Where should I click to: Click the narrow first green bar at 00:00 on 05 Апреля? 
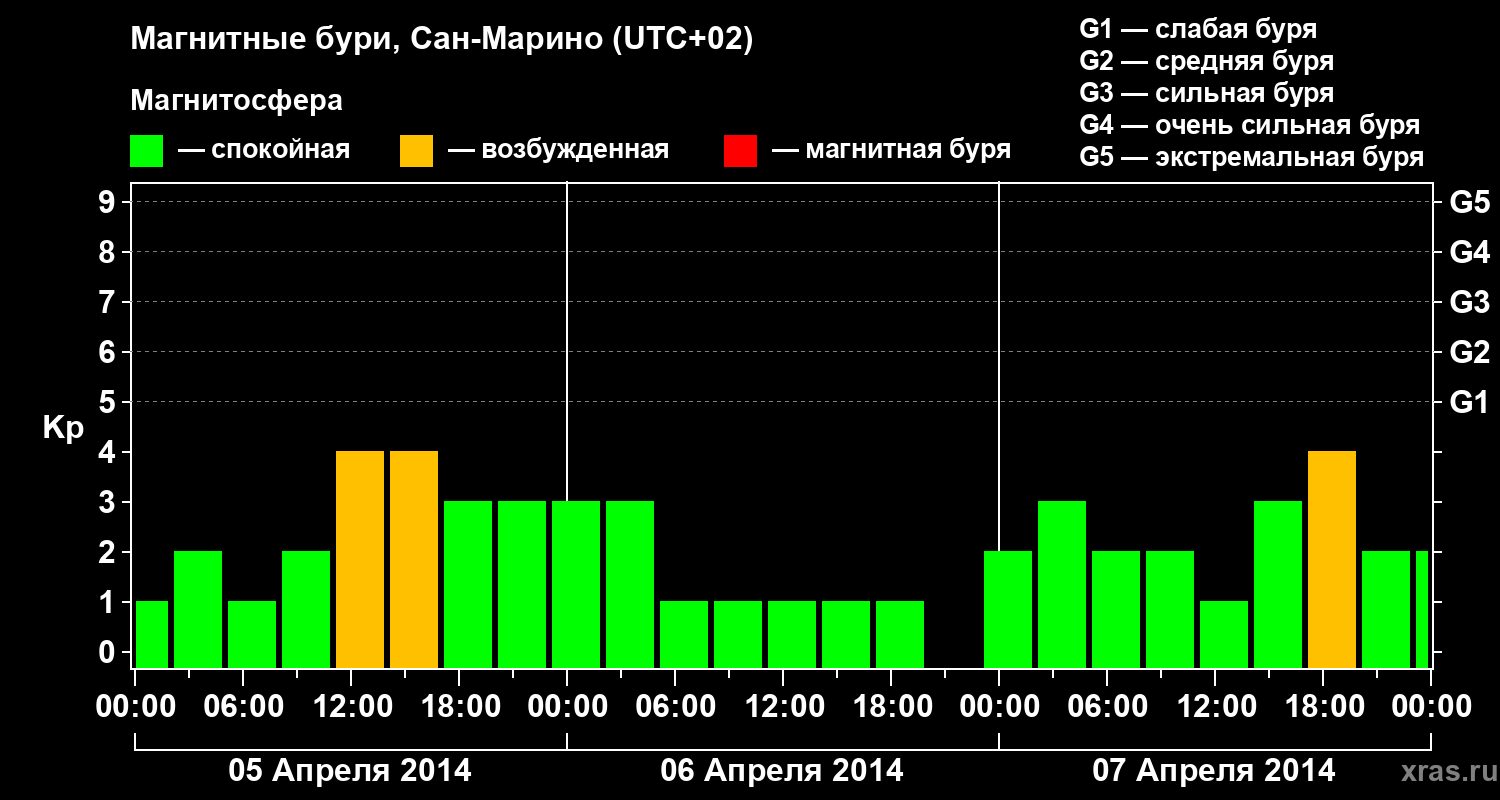[152, 635]
